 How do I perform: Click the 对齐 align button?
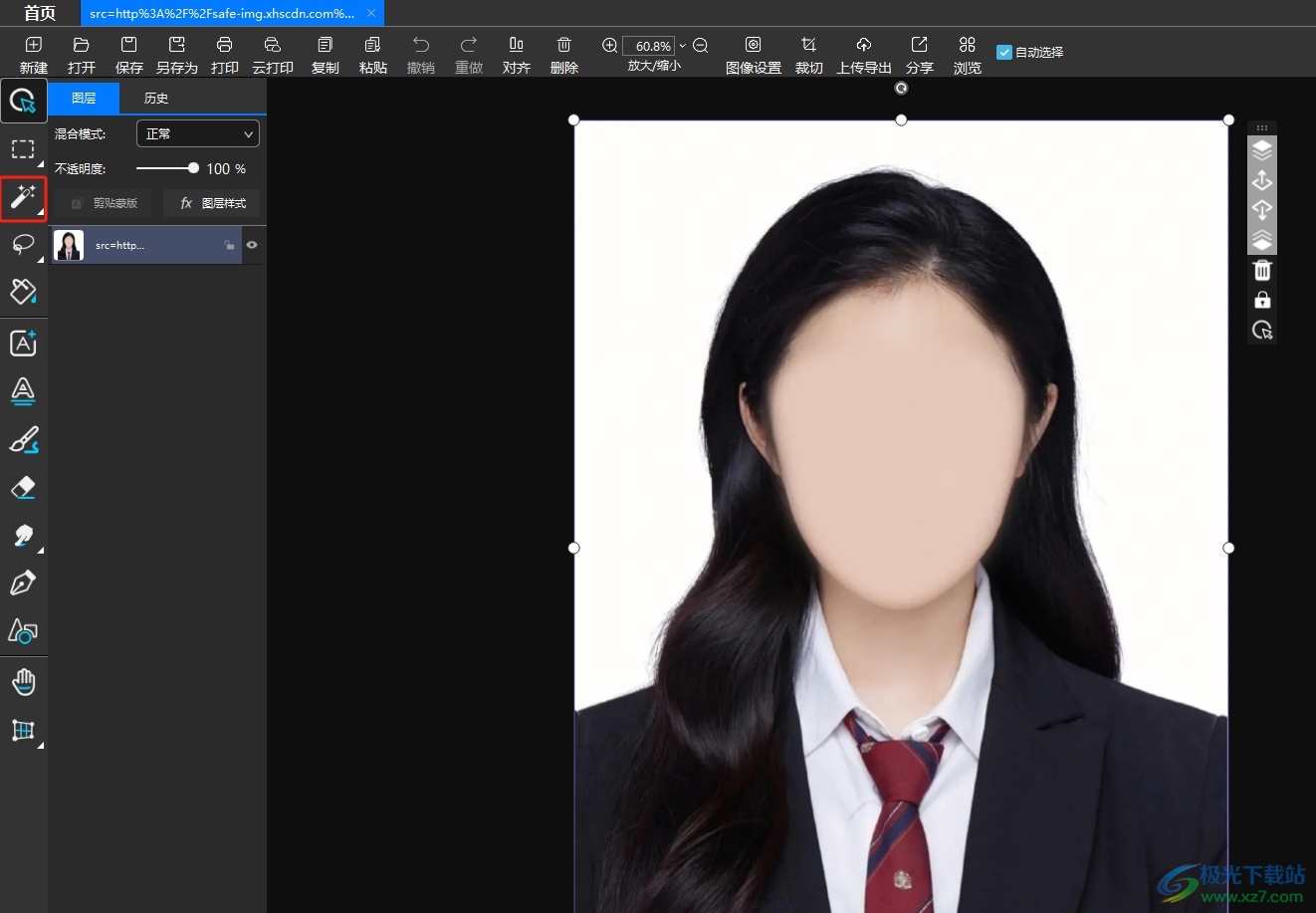(517, 55)
